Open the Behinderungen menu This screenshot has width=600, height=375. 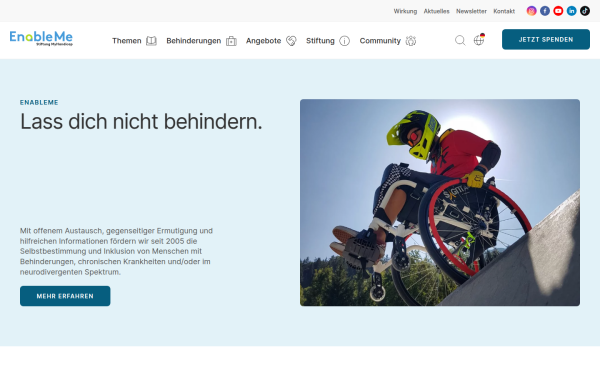coord(194,41)
